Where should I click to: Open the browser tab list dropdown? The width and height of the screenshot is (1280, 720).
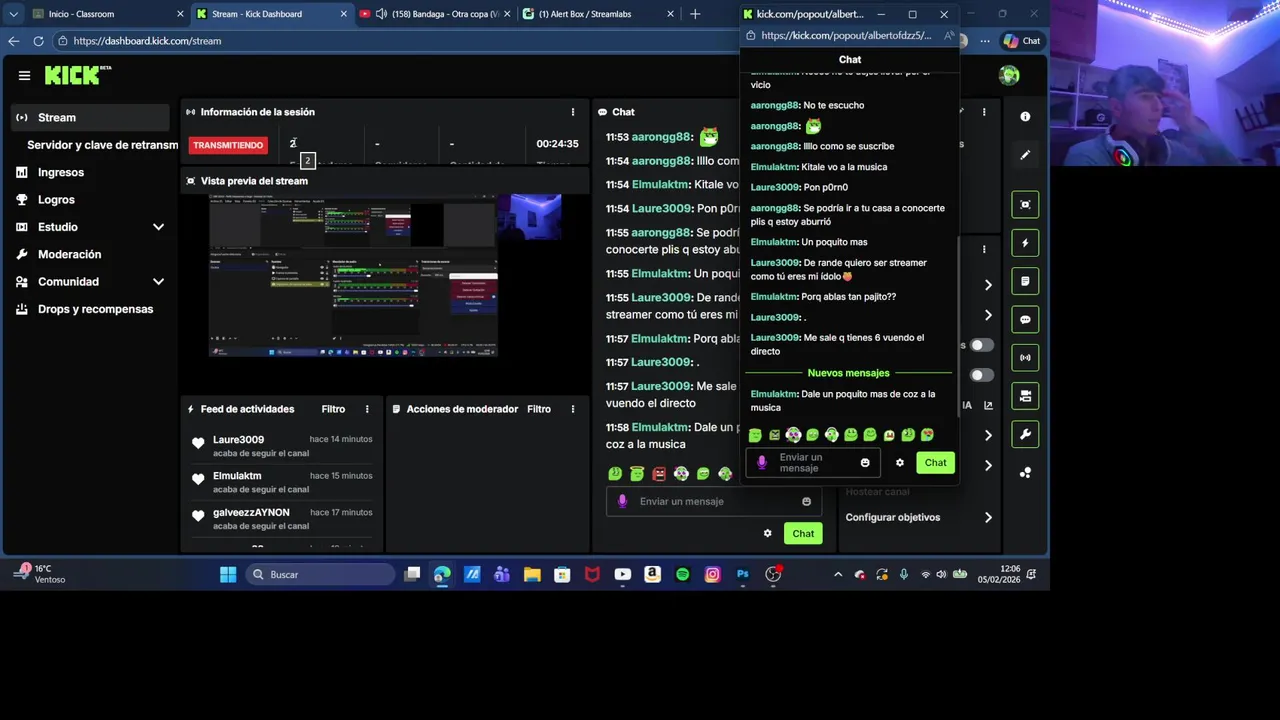coord(13,14)
